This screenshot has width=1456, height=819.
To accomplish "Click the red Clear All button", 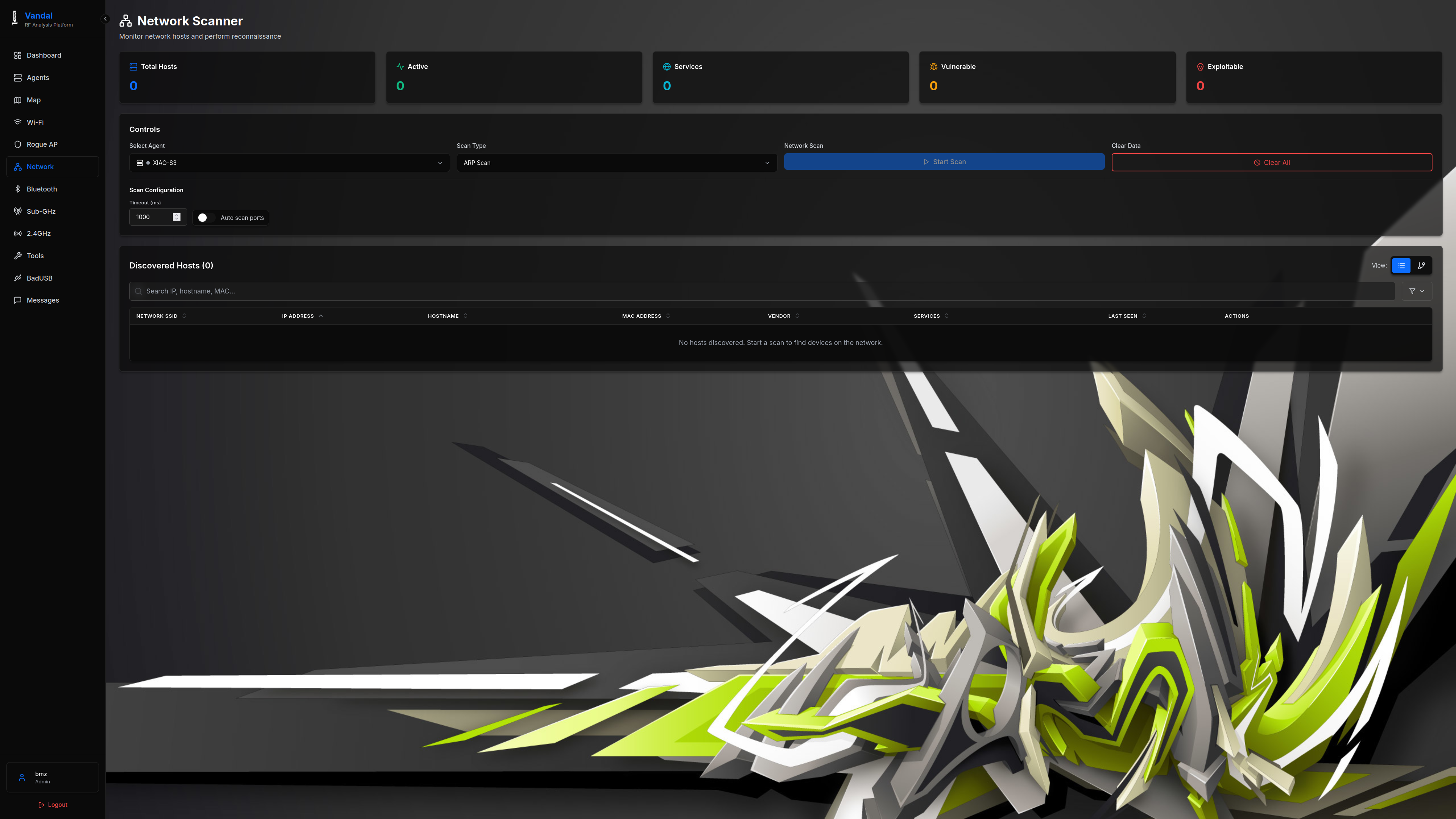I will pyautogui.click(x=1271, y=162).
